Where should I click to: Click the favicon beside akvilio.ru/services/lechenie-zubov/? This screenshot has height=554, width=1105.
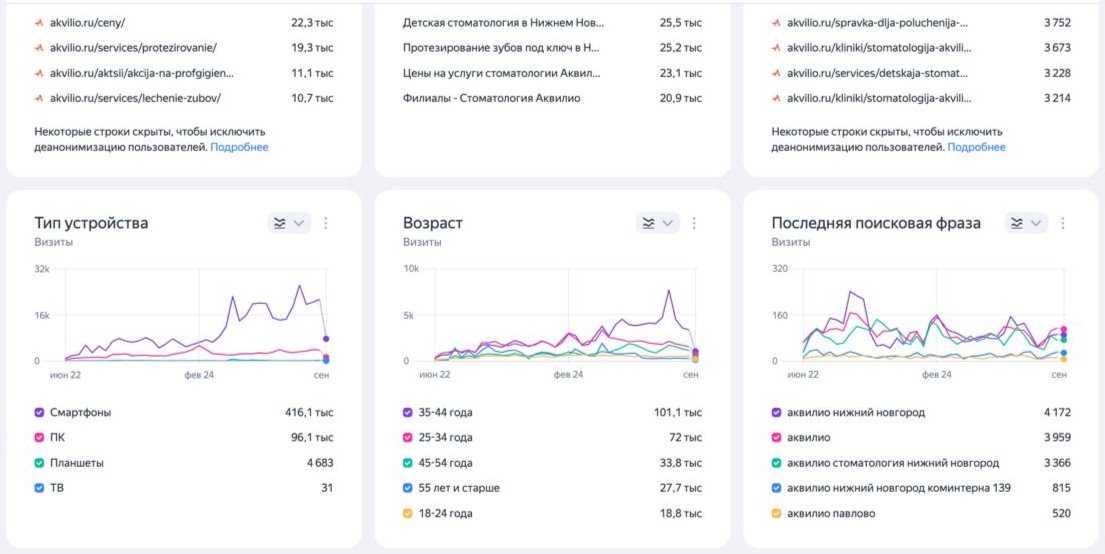(x=39, y=98)
